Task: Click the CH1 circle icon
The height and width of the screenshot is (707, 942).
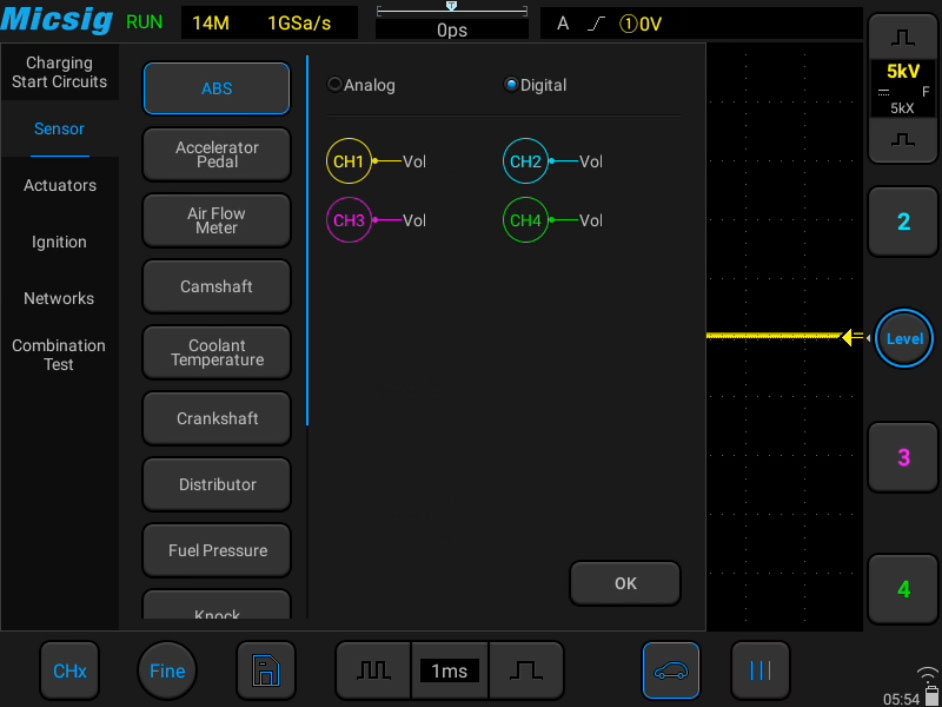Action: pyautogui.click(x=348, y=161)
